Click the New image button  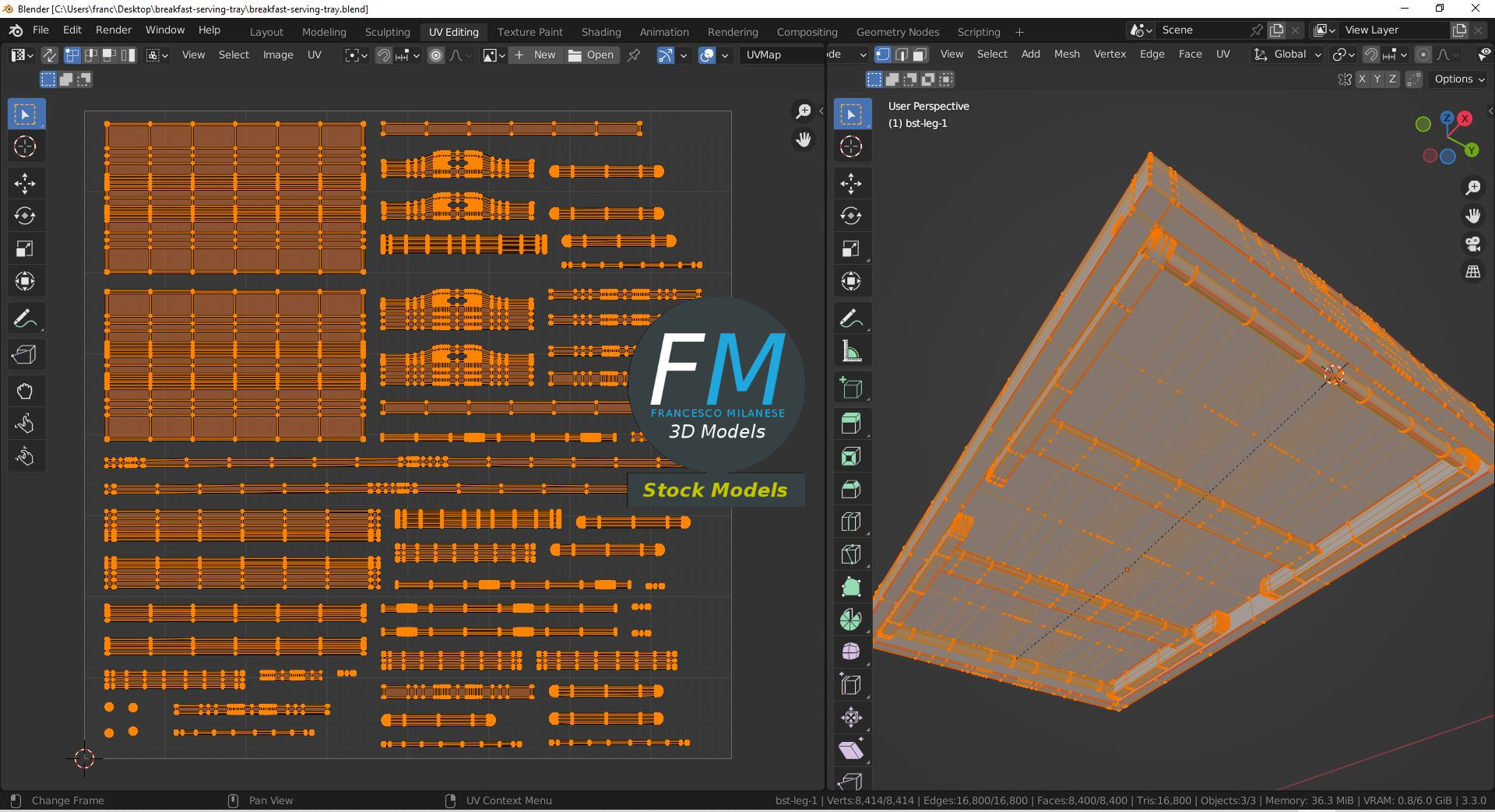coord(536,55)
